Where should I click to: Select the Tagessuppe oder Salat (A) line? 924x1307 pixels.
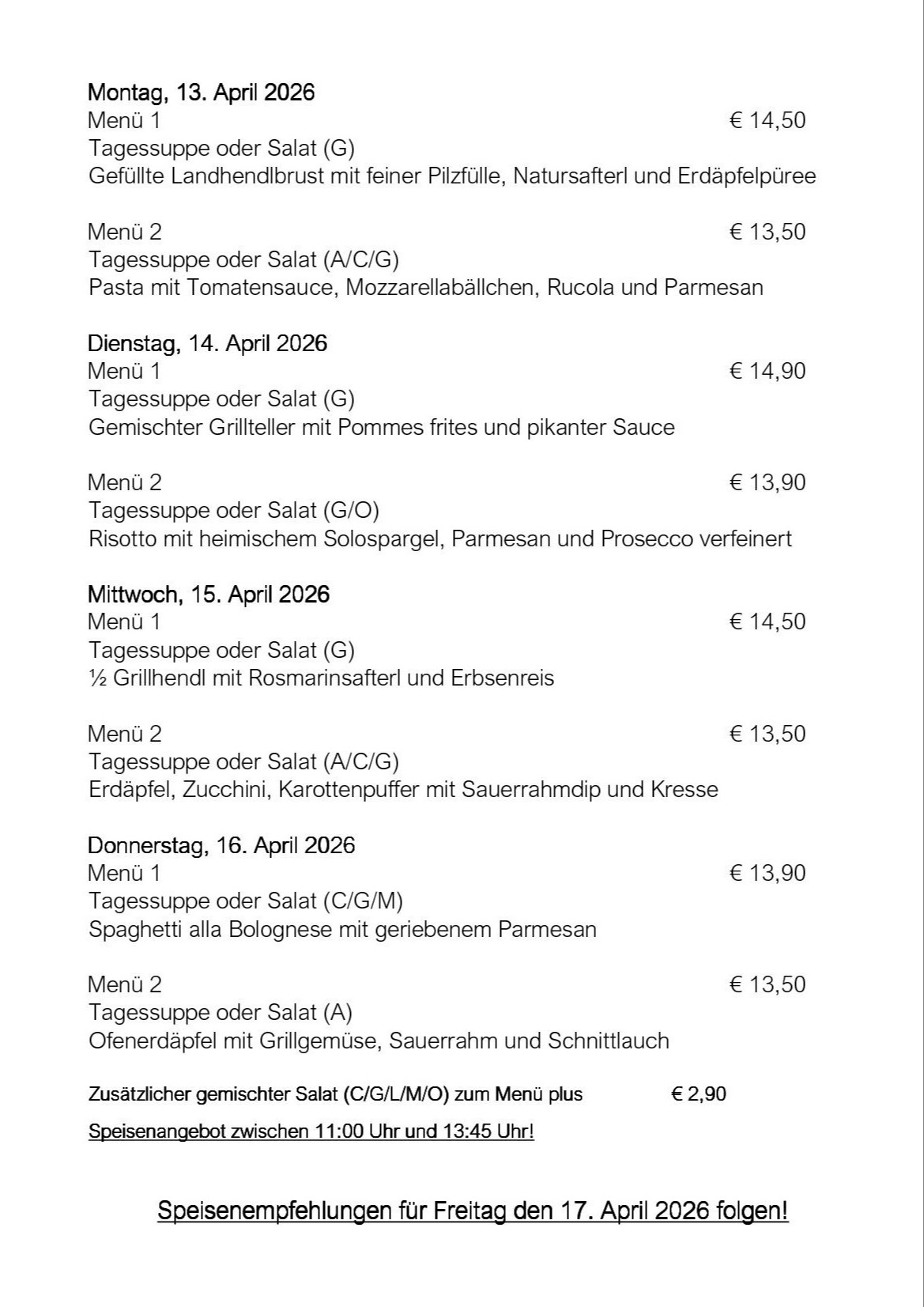point(220,1012)
